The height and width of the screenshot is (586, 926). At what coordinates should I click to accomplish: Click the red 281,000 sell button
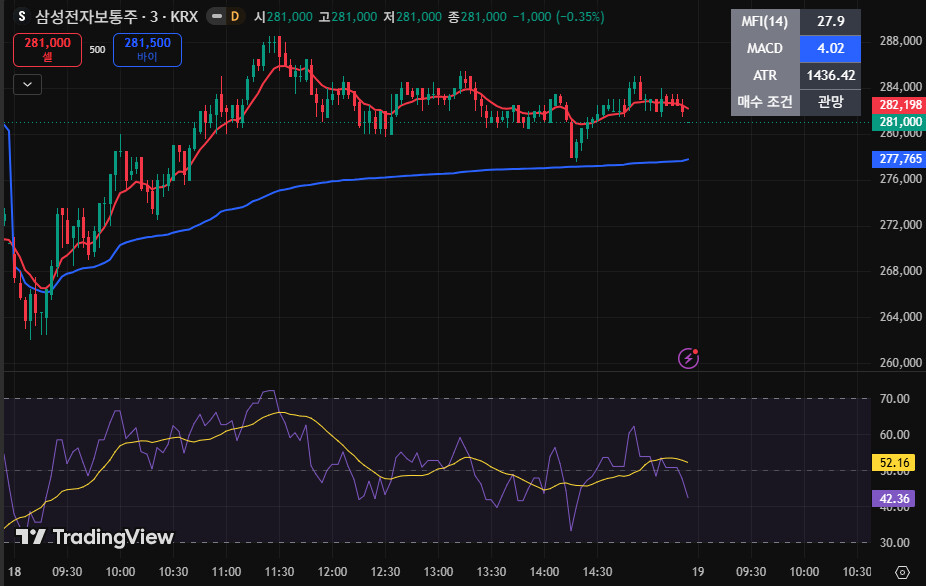pos(47,50)
